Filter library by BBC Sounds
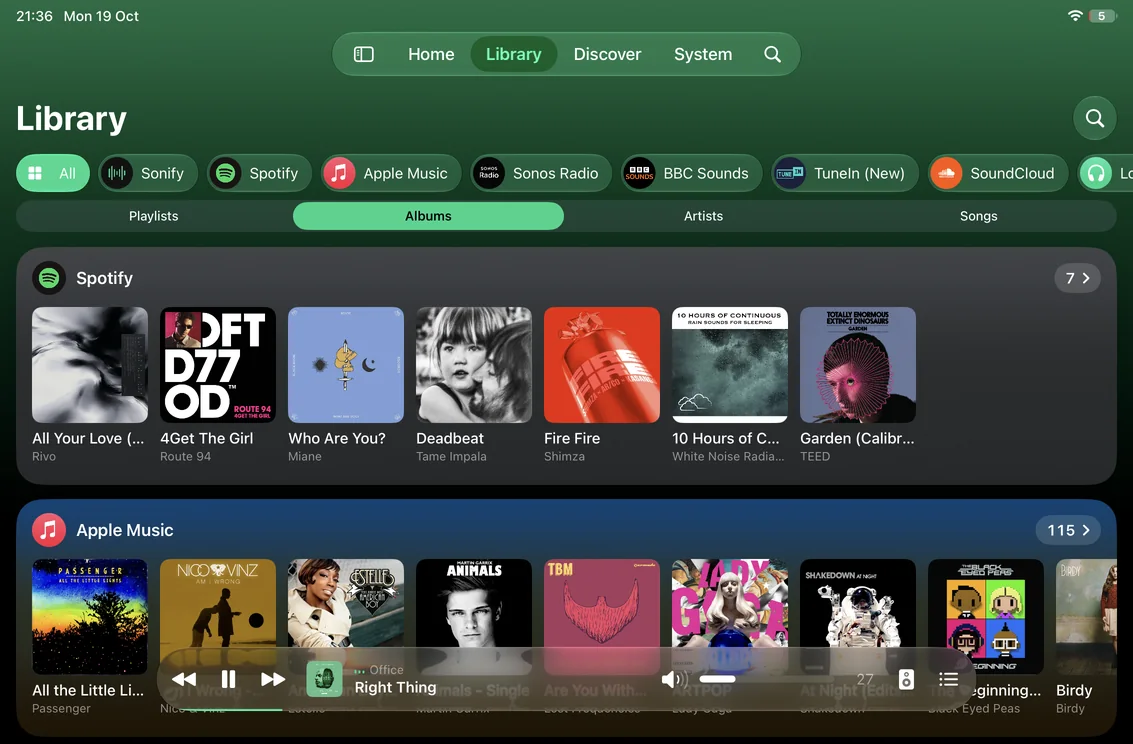 (x=692, y=173)
